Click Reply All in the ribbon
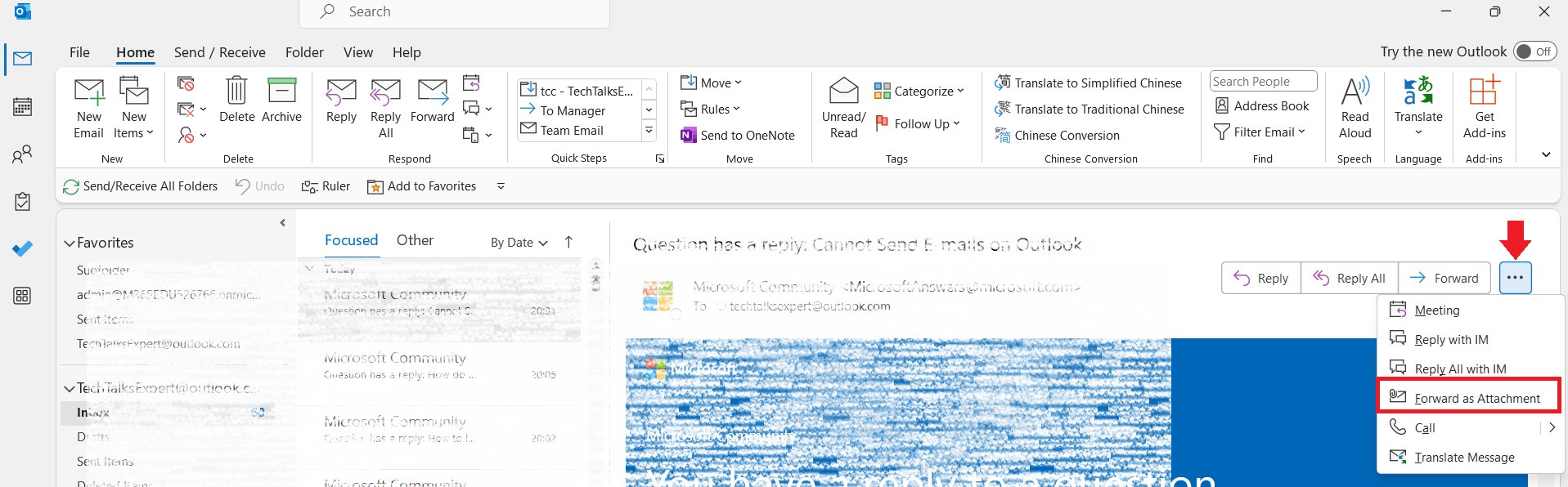This screenshot has height=487, width=1568. coord(385,108)
